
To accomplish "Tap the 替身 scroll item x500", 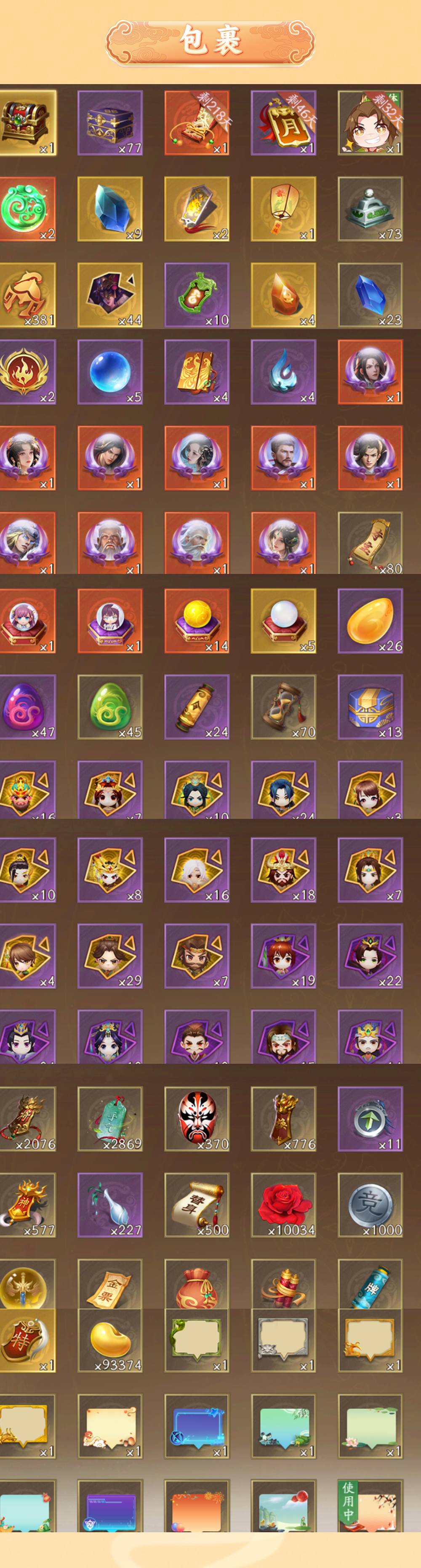I will pos(197,1205).
